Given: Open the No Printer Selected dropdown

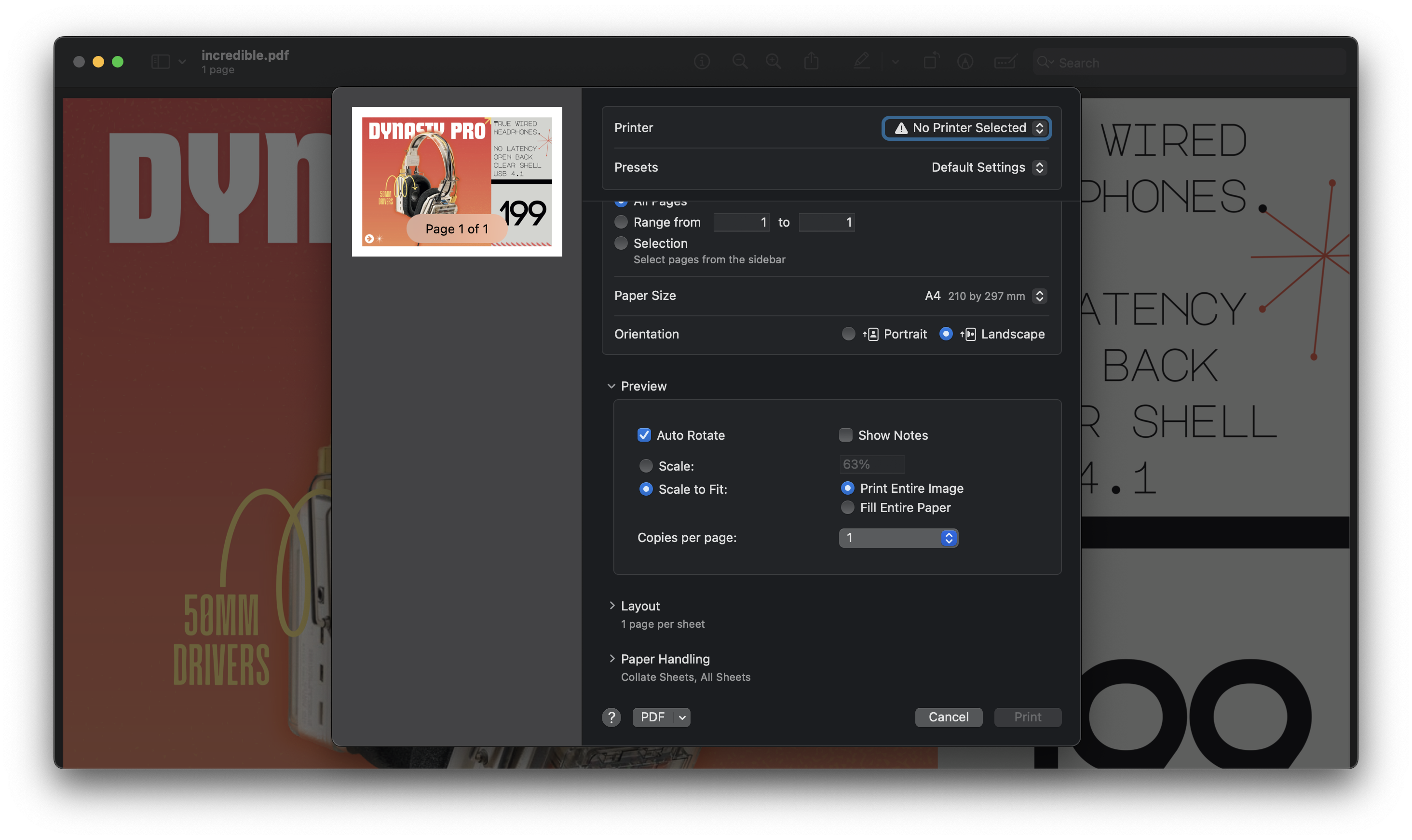Looking at the screenshot, I should click(966, 128).
